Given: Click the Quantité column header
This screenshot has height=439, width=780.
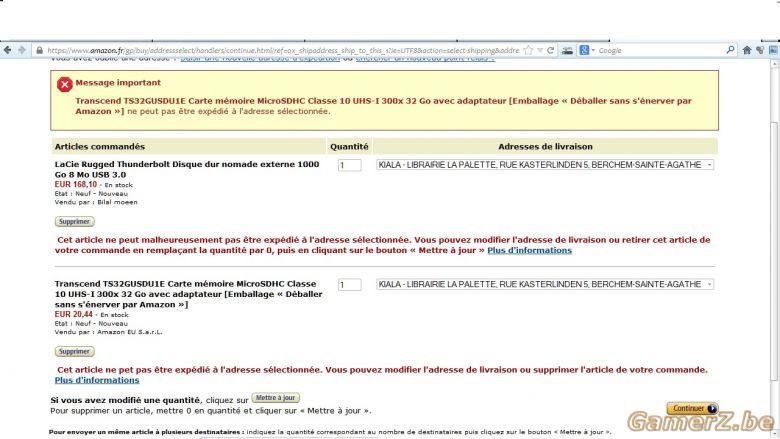Looking at the screenshot, I should coord(349,147).
